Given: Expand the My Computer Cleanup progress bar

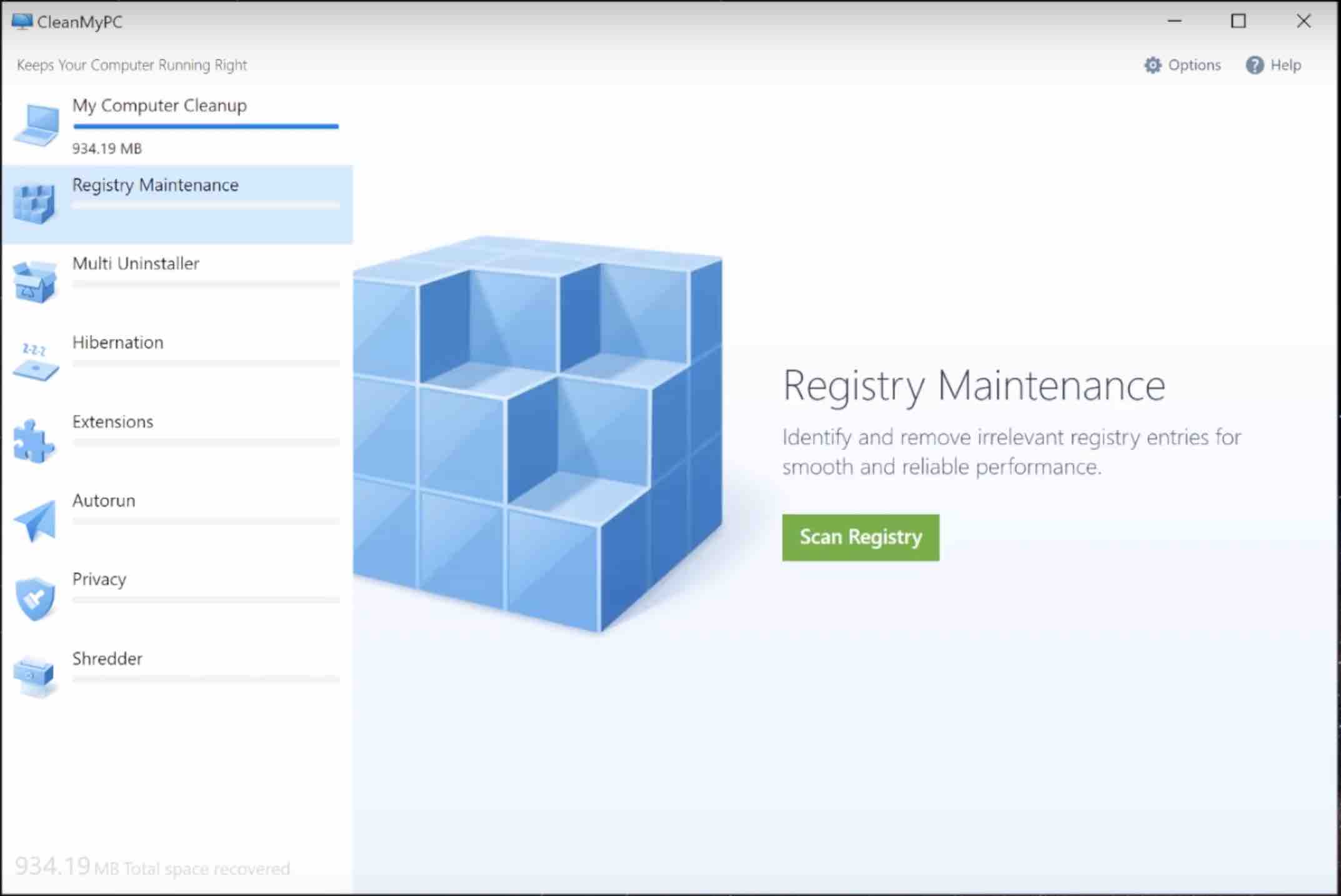Looking at the screenshot, I should (x=206, y=126).
